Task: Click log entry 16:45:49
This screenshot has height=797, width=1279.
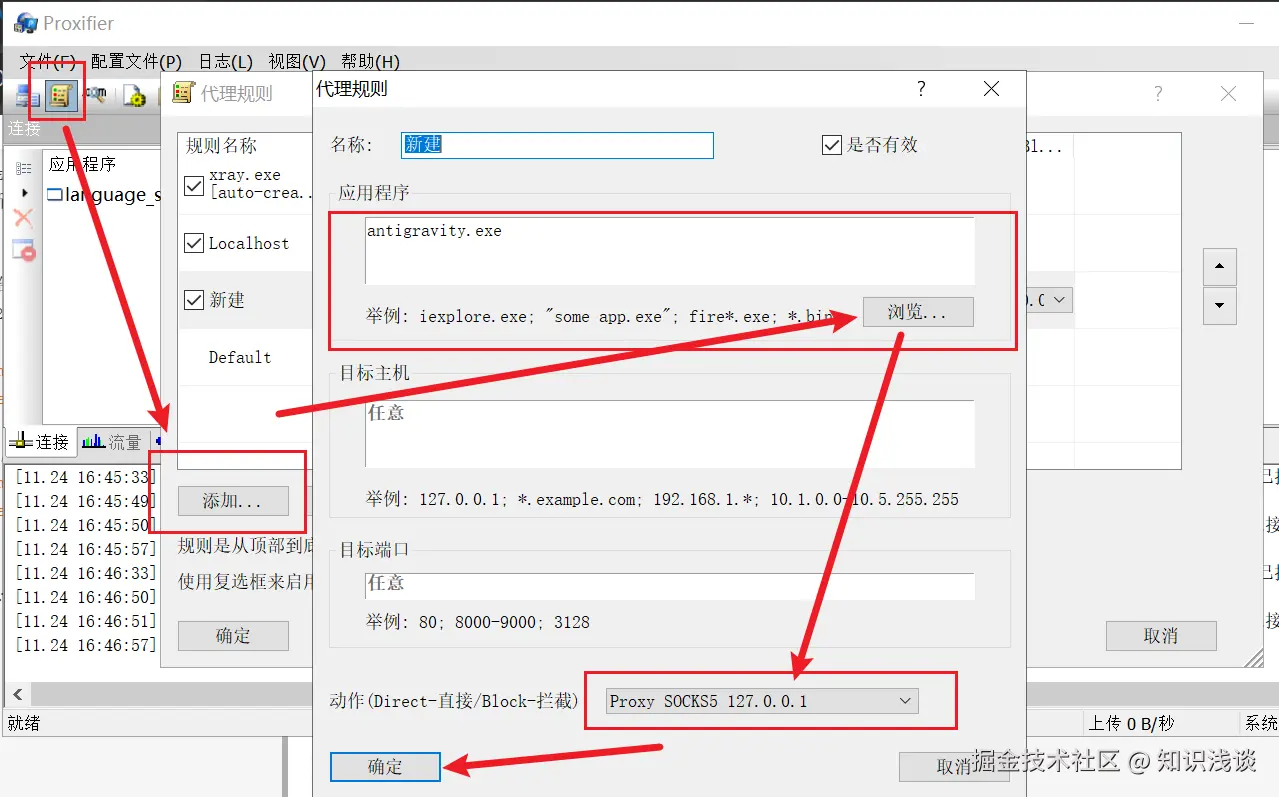Action: pyautogui.click(x=85, y=501)
